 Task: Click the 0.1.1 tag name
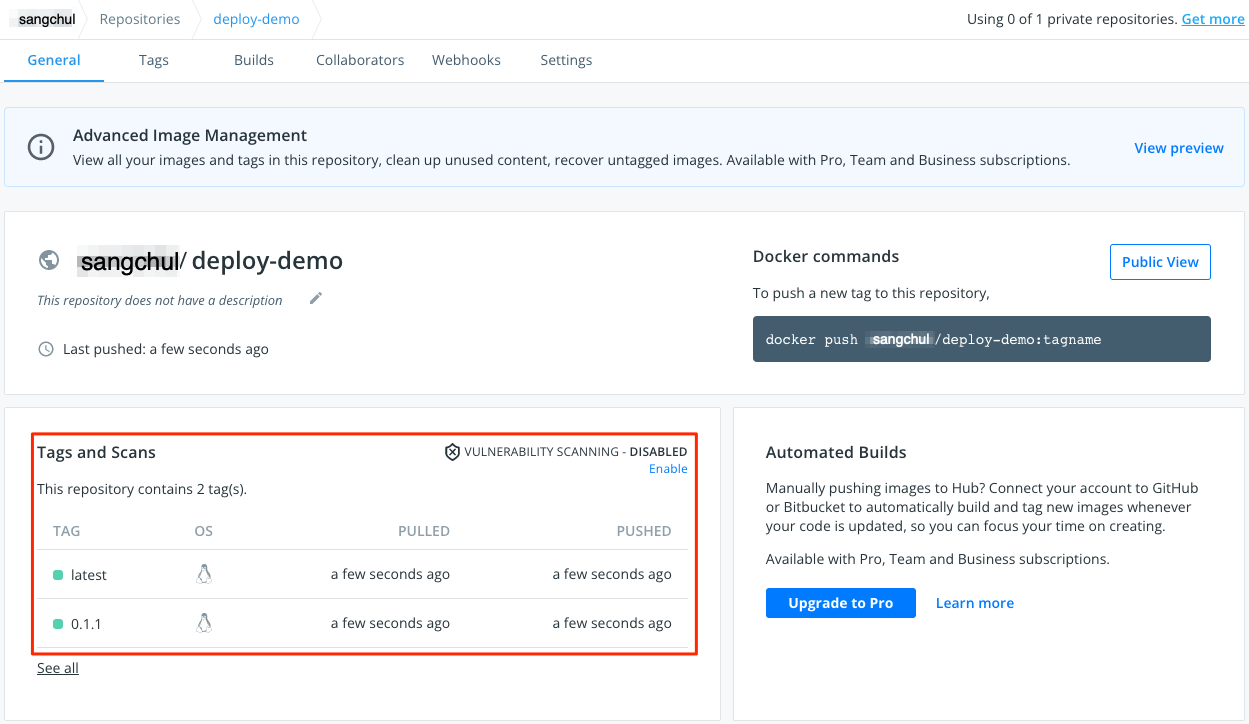[x=86, y=624]
